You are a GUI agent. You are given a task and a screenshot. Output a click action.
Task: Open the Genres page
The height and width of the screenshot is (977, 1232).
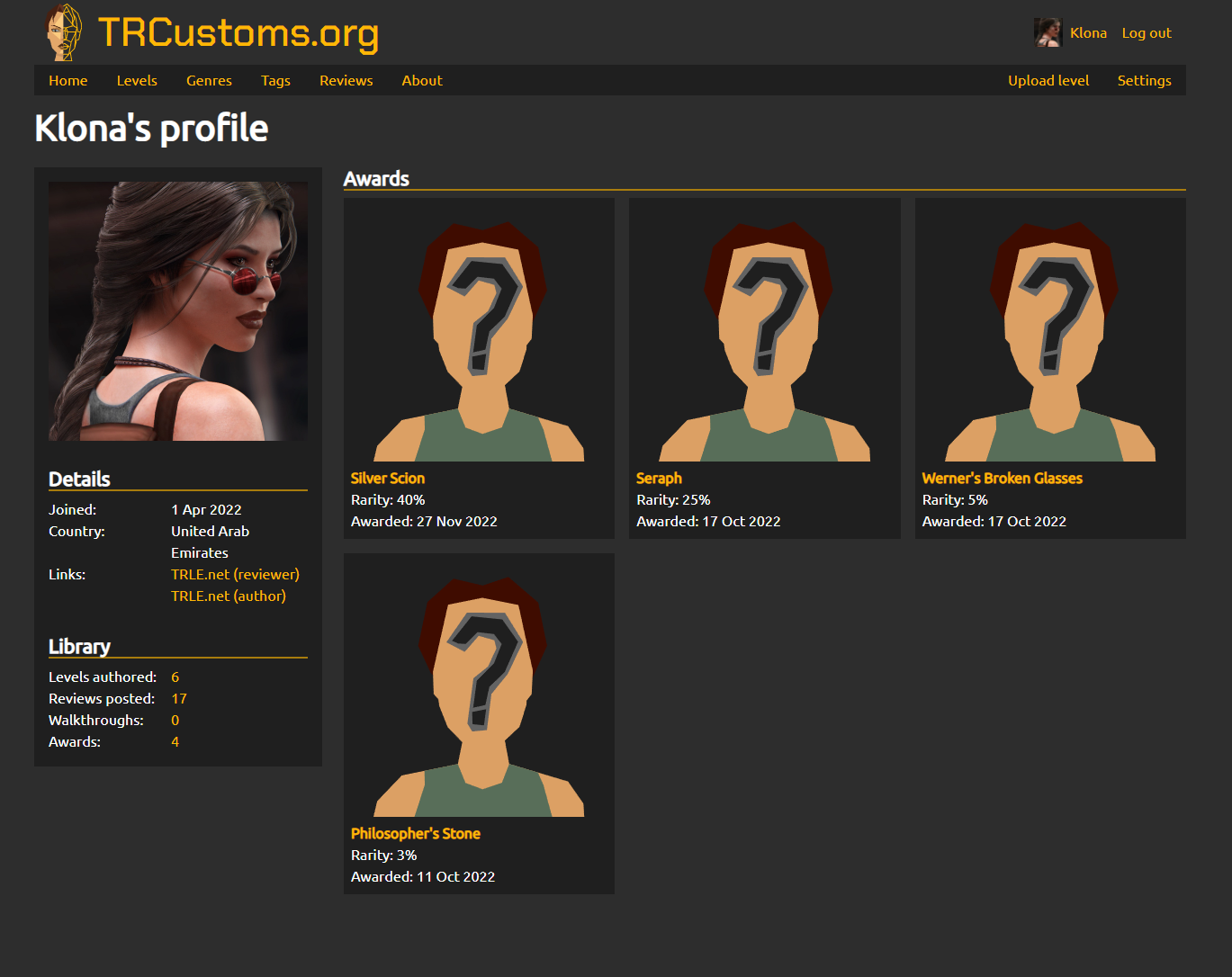pyautogui.click(x=209, y=80)
